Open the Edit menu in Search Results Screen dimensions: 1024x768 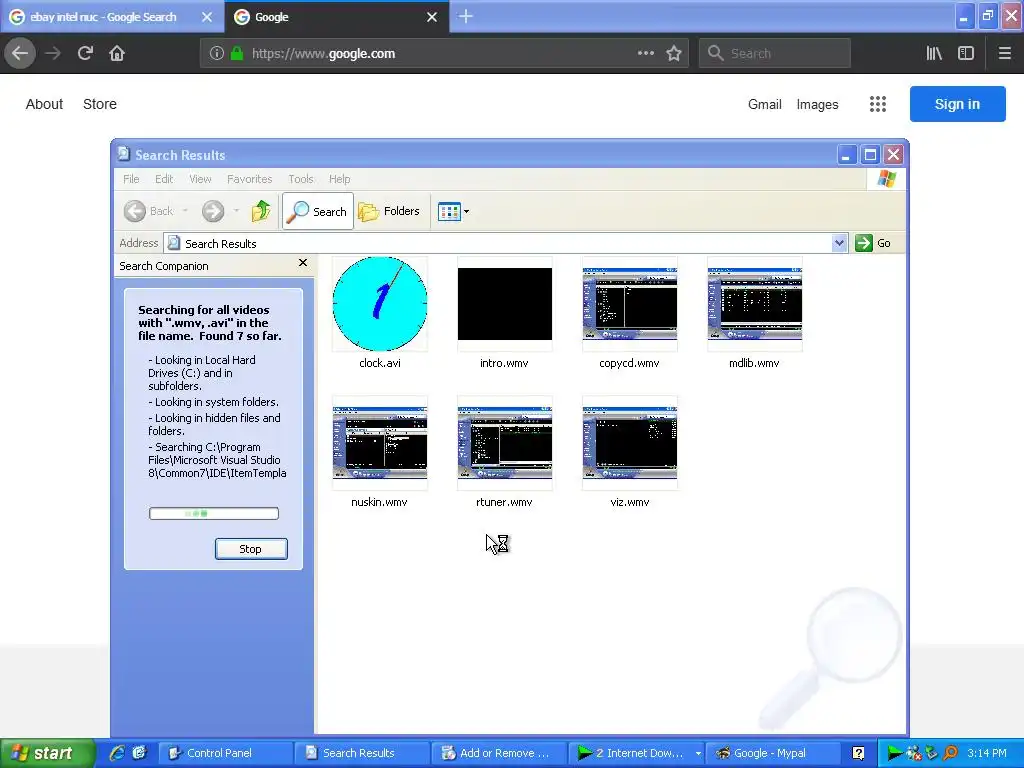[164, 179]
